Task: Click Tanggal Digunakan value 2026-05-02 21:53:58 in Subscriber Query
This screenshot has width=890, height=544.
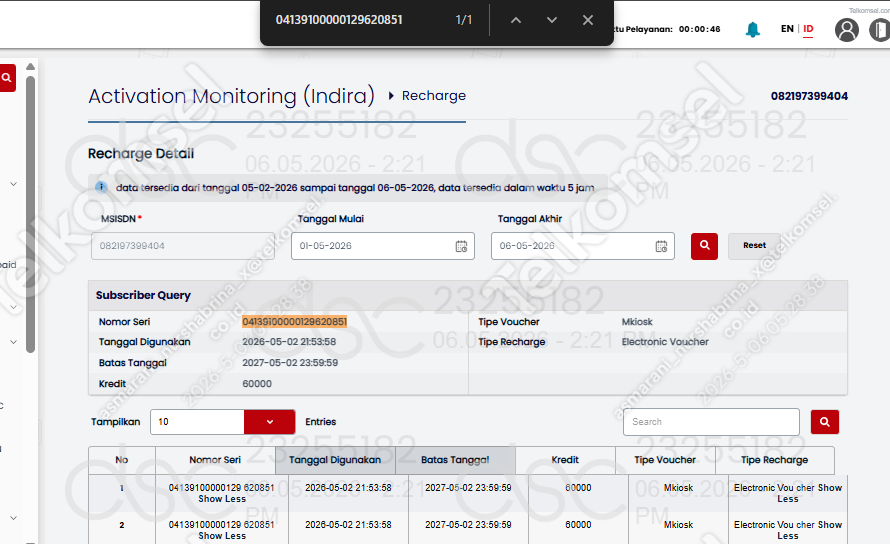Action: point(289,342)
